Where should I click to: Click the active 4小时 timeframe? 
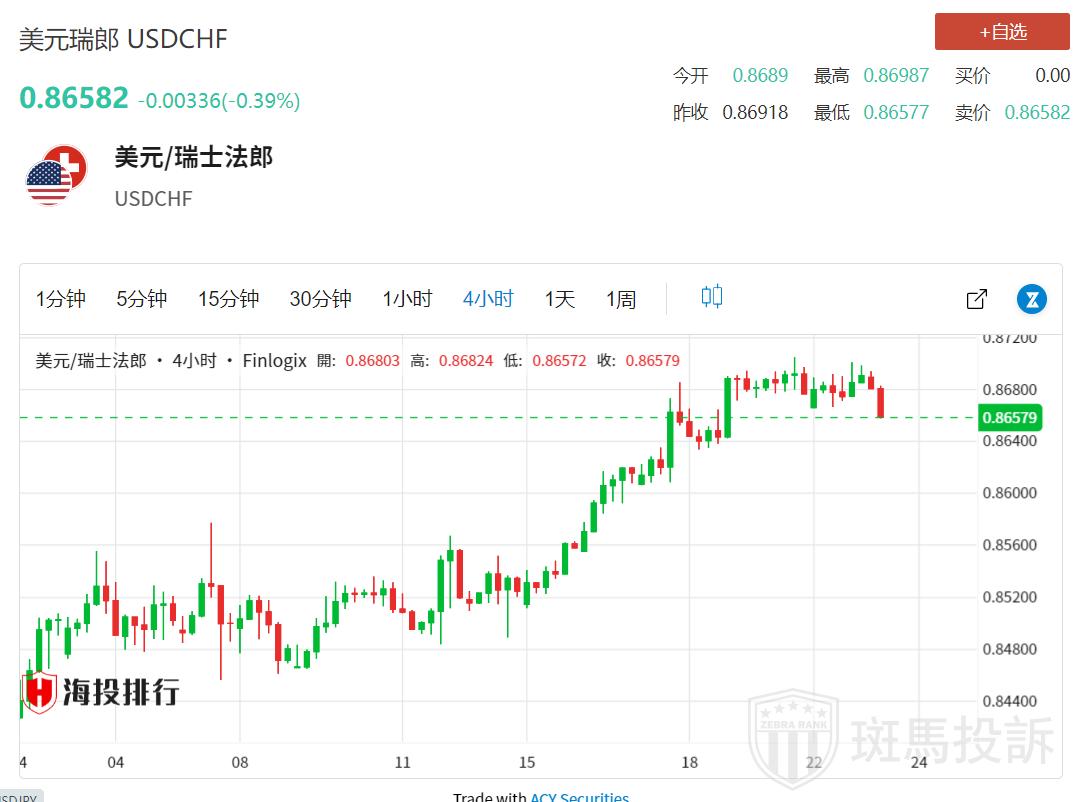click(488, 299)
